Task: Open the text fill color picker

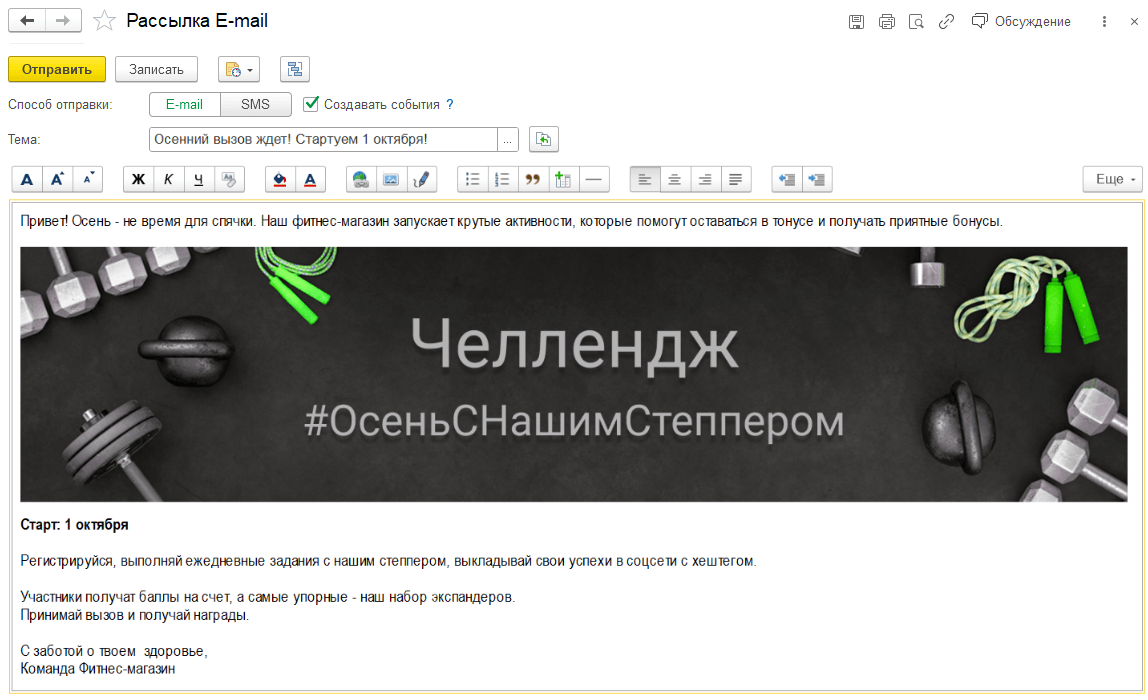Action: (280, 180)
